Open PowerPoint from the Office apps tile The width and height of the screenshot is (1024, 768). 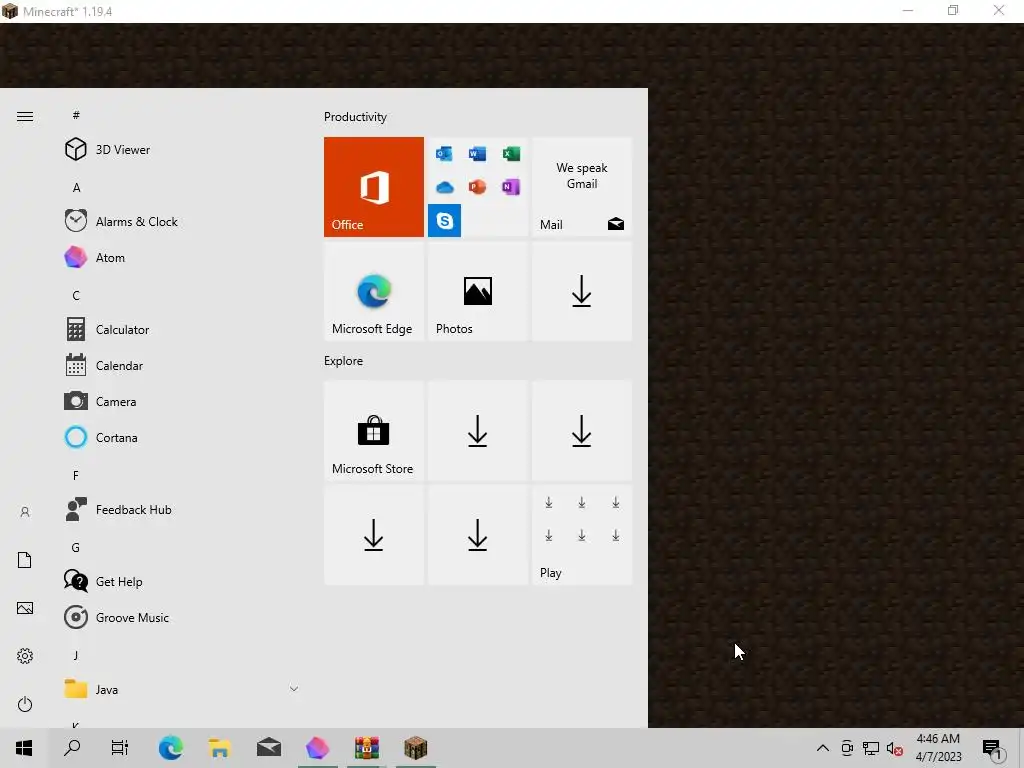(477, 187)
